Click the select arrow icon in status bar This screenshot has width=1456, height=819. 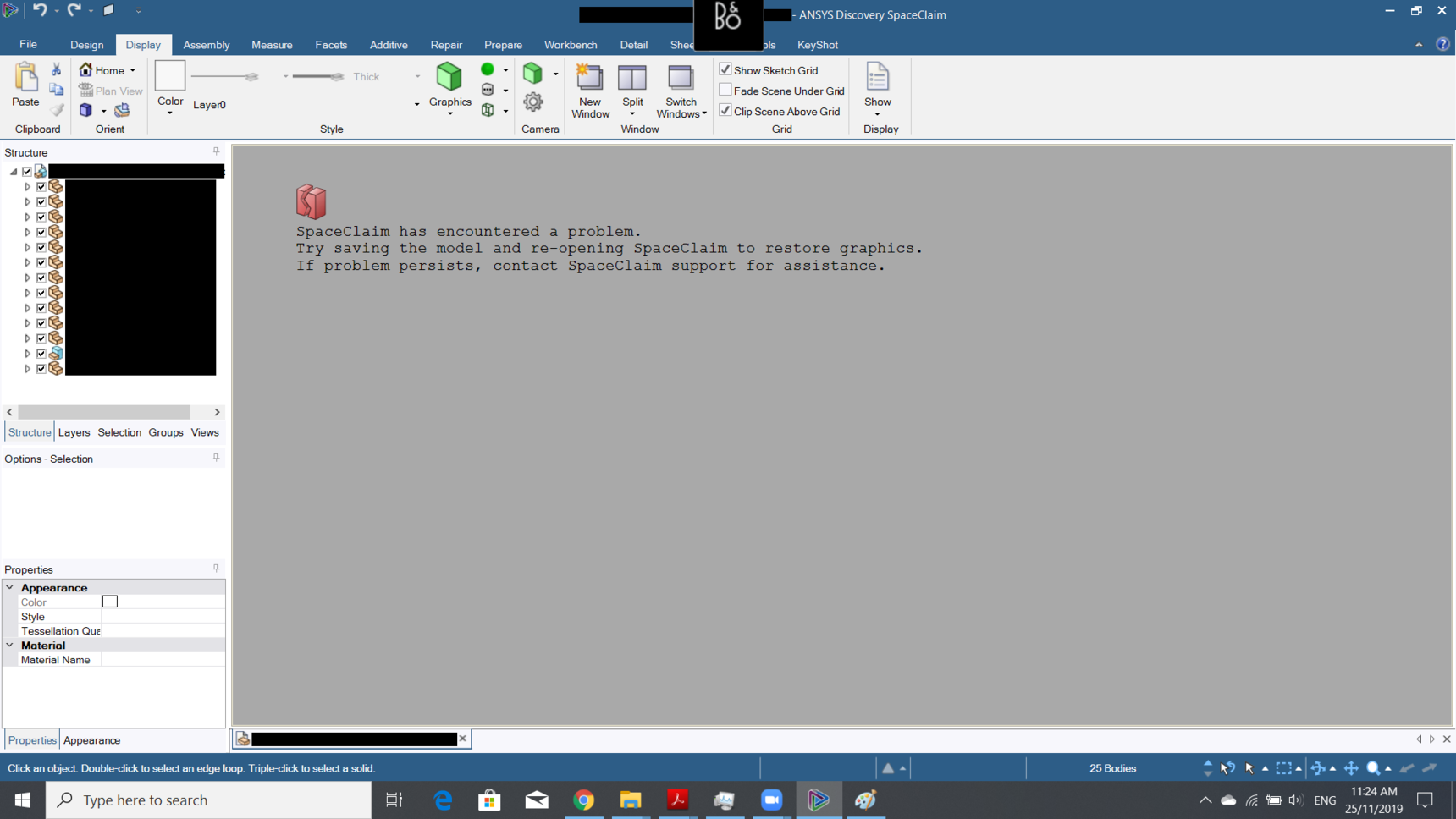coord(1249,768)
